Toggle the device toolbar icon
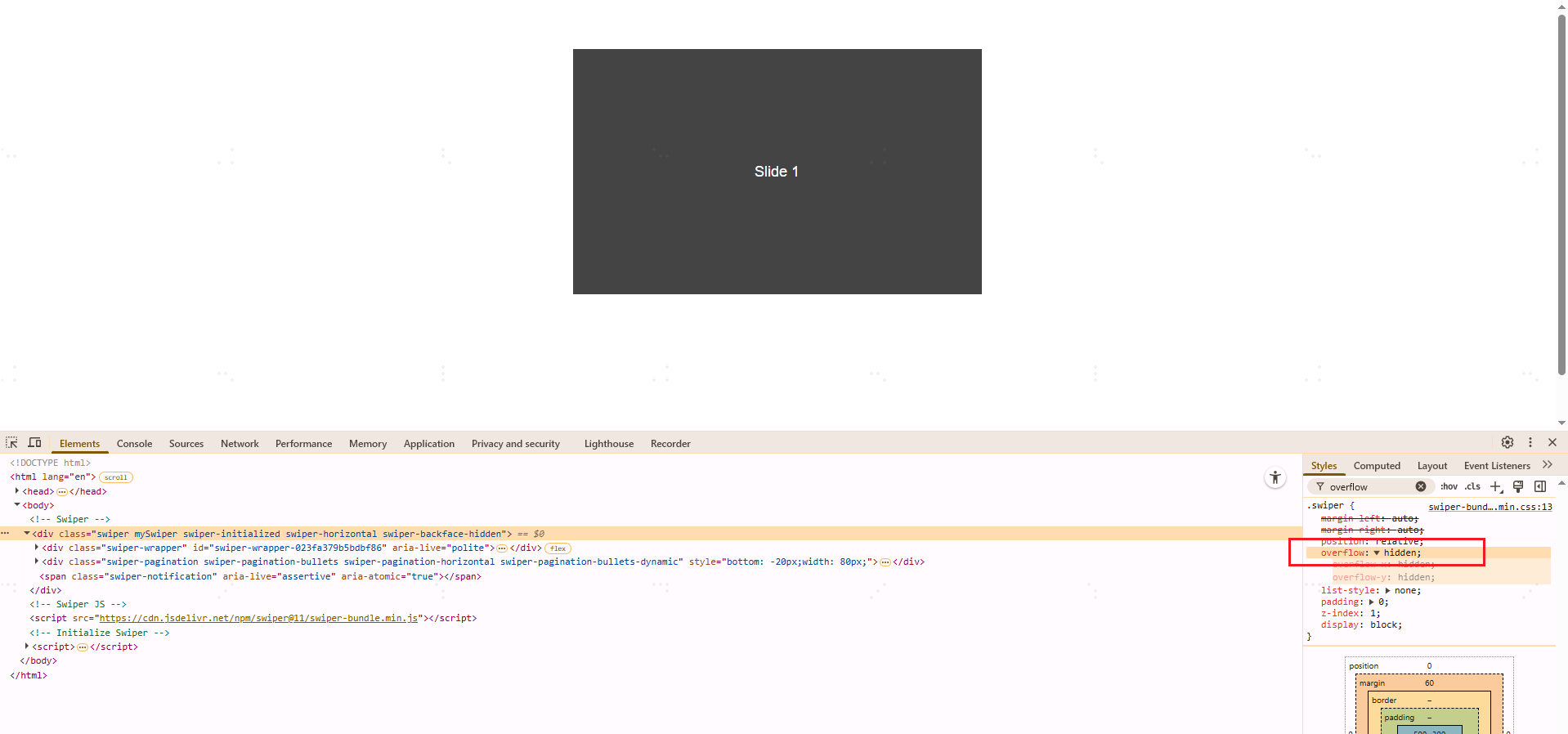Image resolution: width=1568 pixels, height=734 pixels. [x=34, y=442]
